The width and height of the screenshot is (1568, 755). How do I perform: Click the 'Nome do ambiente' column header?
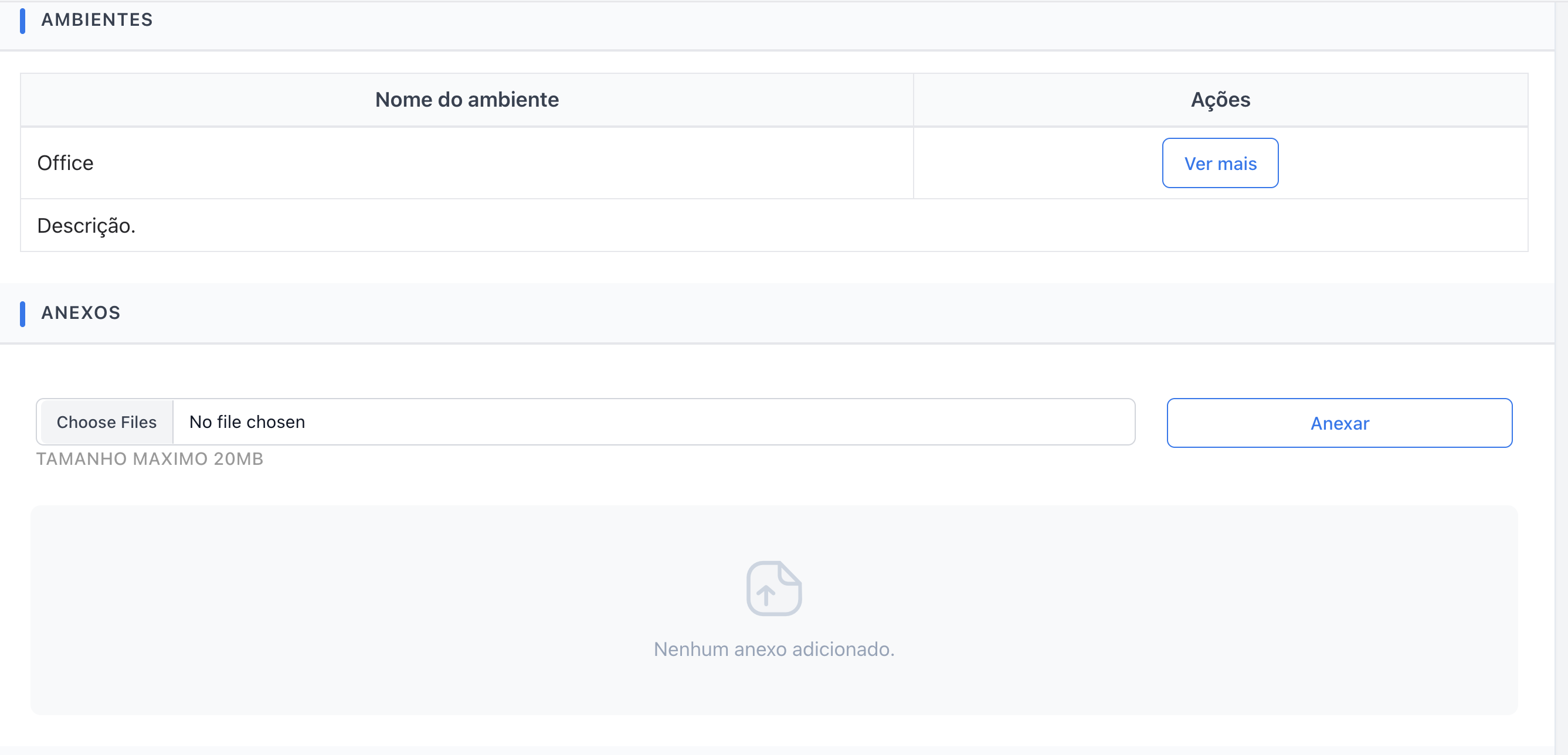click(467, 100)
